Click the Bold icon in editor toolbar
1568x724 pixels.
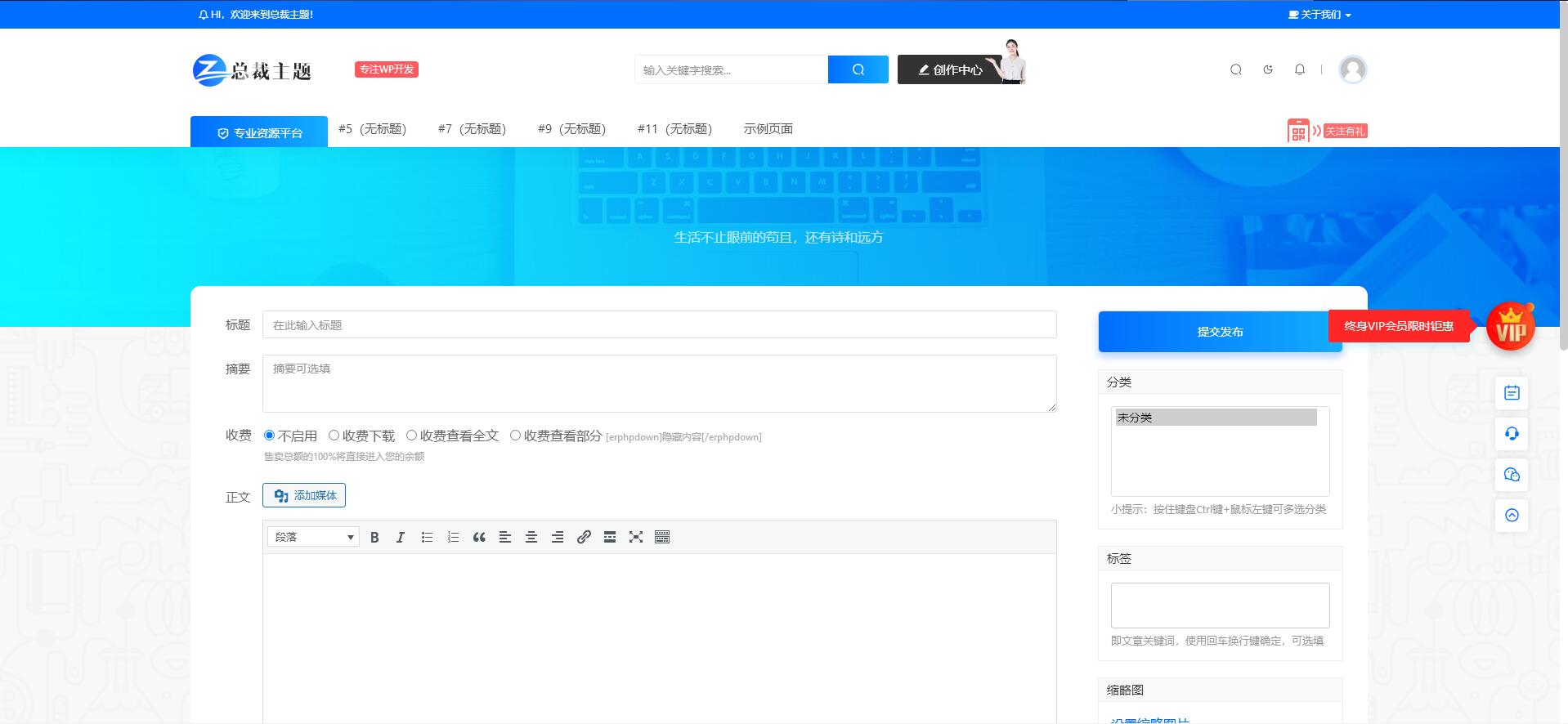click(374, 537)
